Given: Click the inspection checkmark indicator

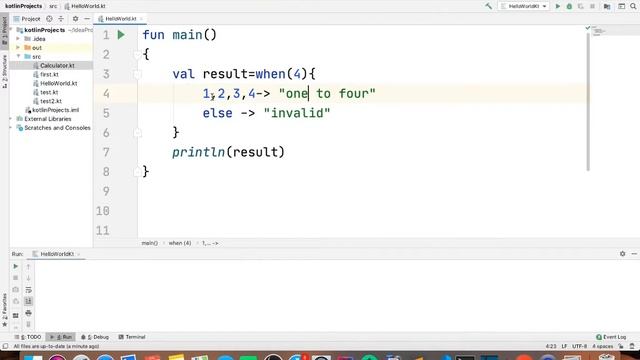Looking at the screenshot, I should click(588, 28).
